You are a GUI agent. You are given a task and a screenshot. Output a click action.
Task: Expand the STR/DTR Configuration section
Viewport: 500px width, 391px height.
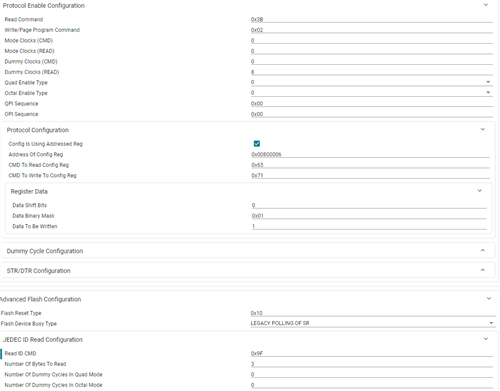click(483, 270)
